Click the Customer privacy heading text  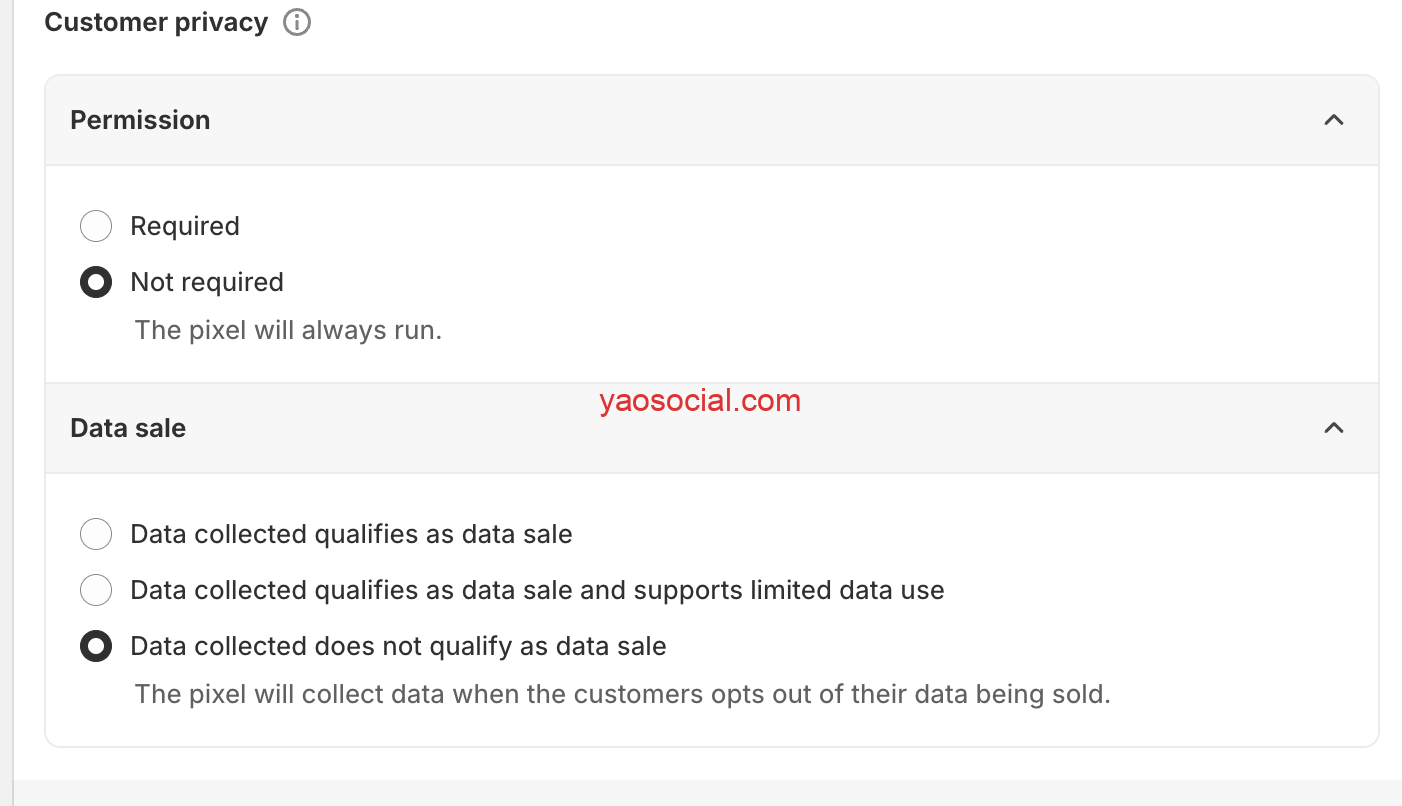click(x=156, y=22)
